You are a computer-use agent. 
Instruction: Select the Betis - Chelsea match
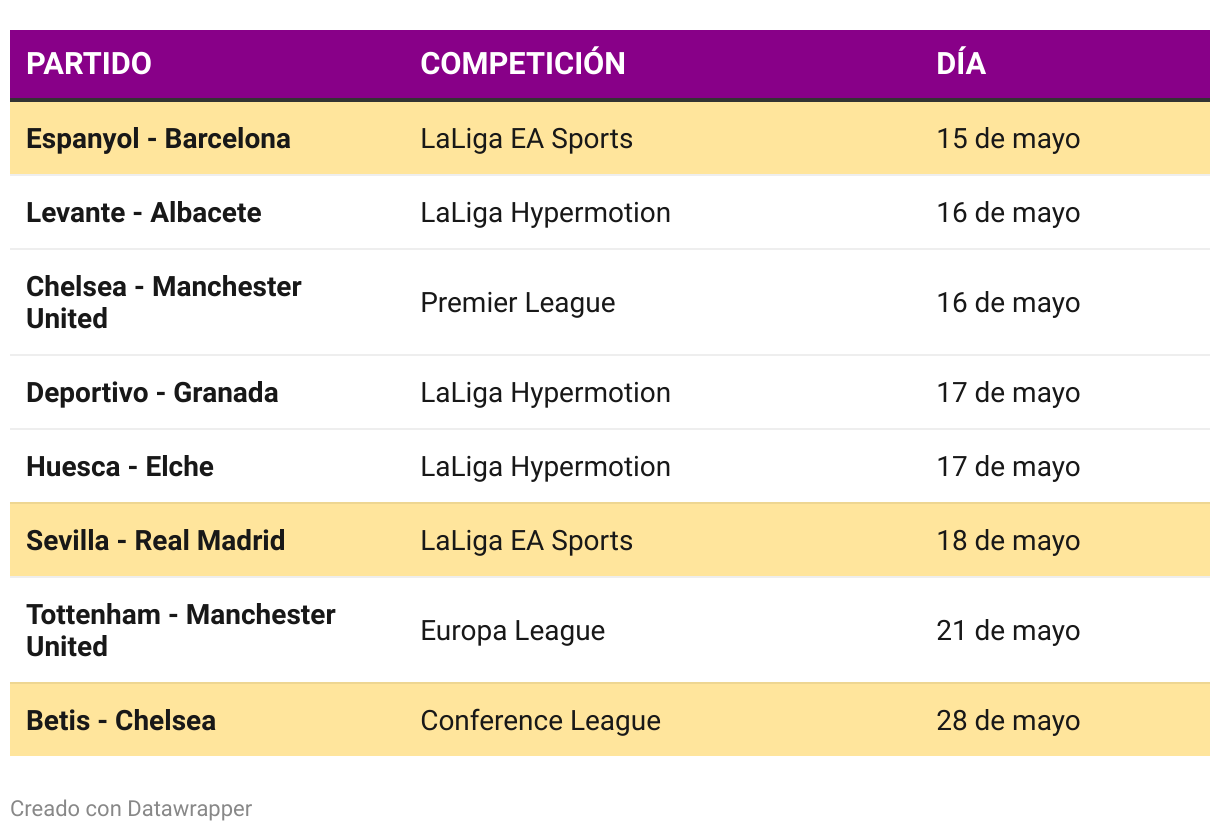pos(121,721)
